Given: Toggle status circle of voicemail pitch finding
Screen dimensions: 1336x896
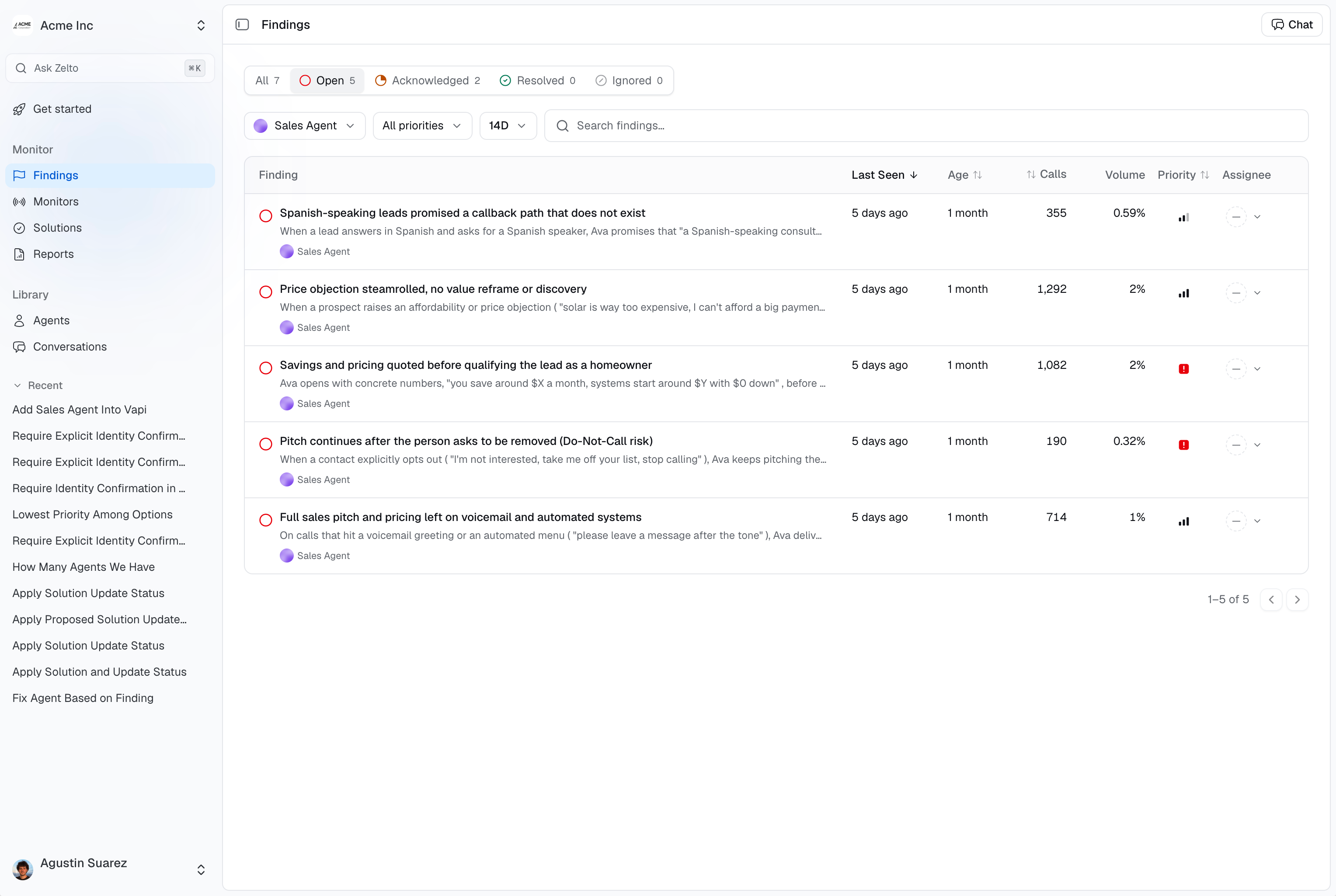Looking at the screenshot, I should (266, 520).
